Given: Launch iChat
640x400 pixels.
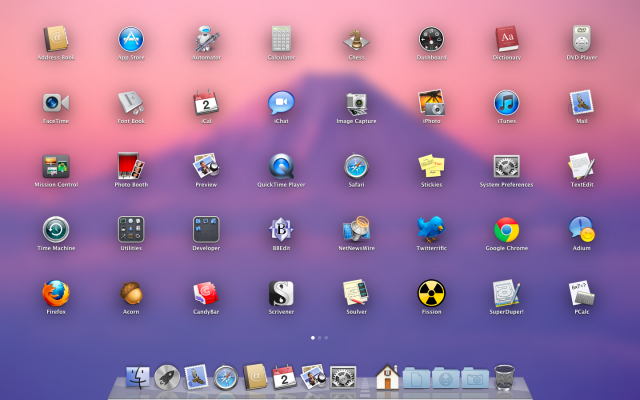Looking at the screenshot, I should (281, 102).
